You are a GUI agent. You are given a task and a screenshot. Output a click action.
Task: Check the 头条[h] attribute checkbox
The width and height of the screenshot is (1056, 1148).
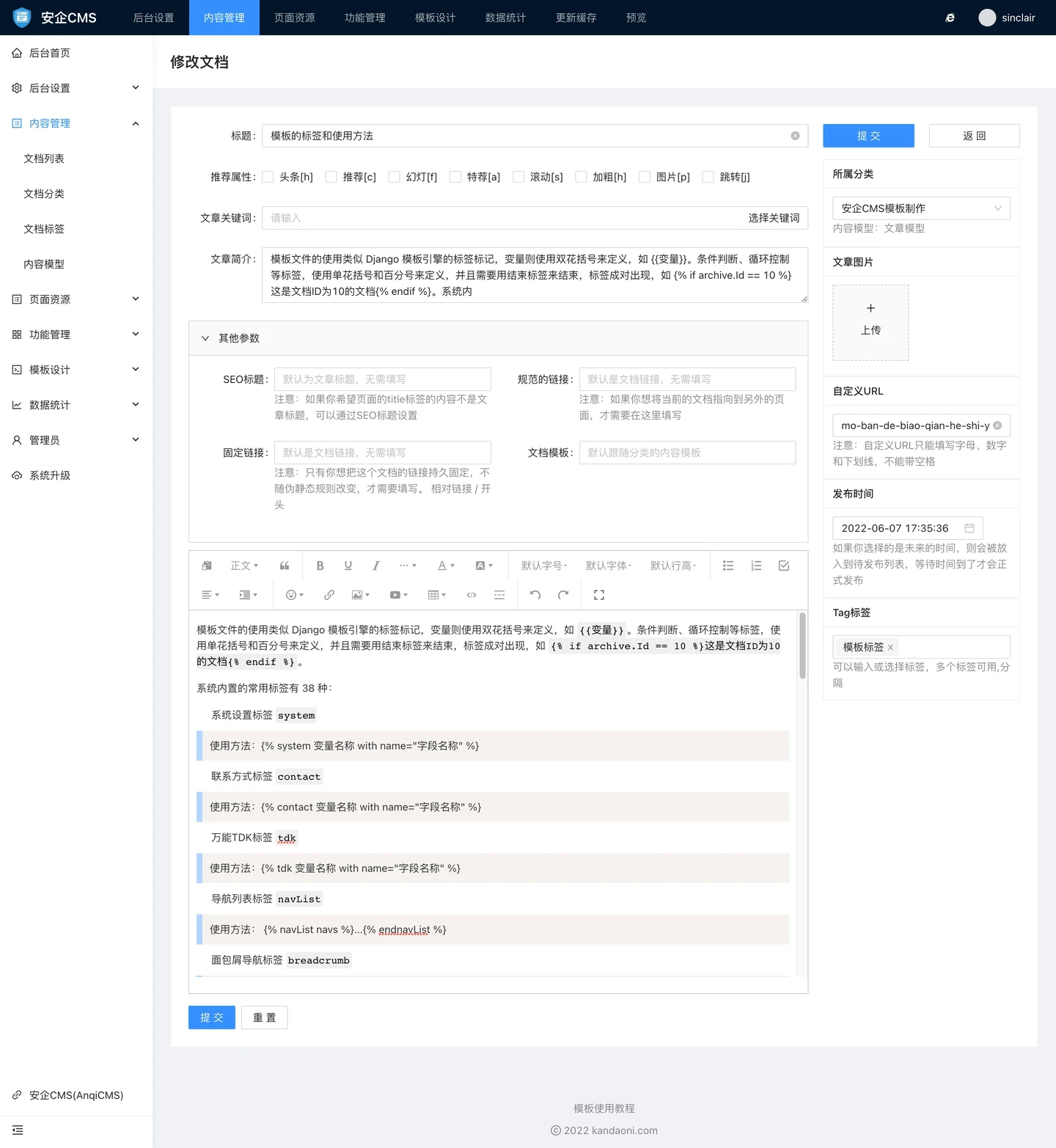click(x=268, y=177)
